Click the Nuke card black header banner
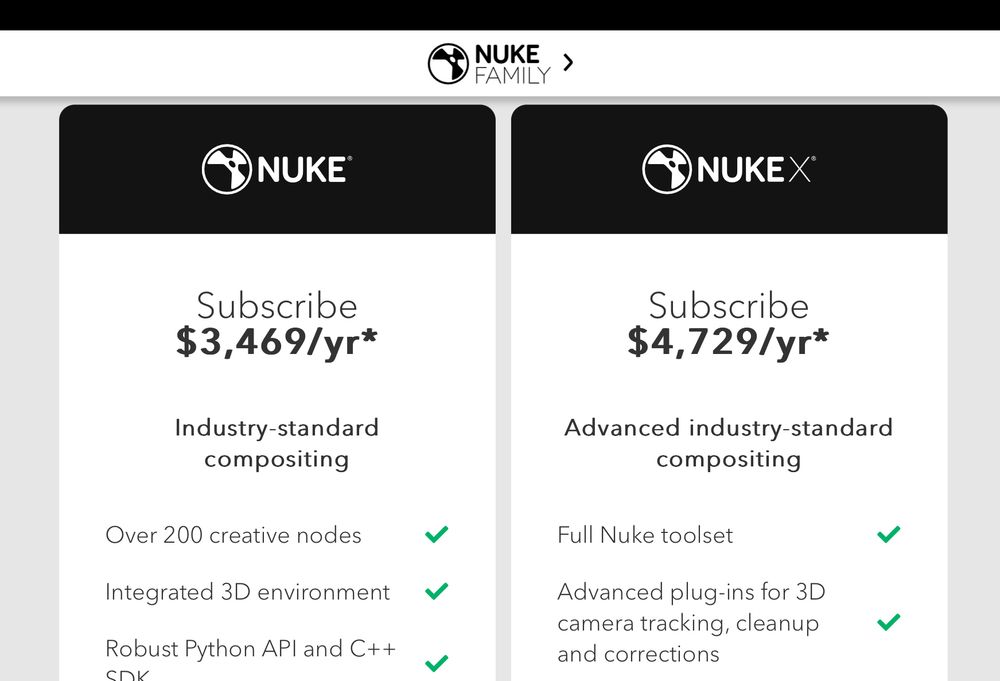 [x=277, y=169]
